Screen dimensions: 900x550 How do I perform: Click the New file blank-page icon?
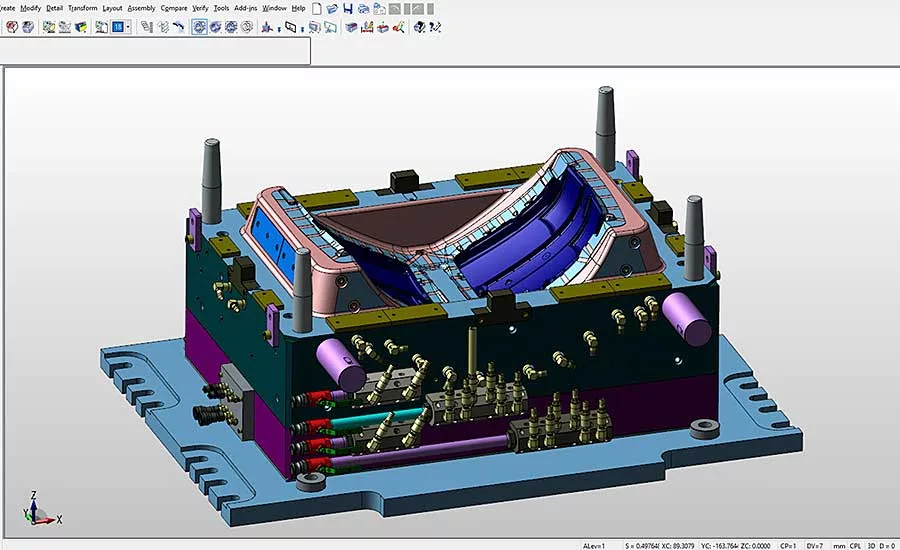coord(316,9)
